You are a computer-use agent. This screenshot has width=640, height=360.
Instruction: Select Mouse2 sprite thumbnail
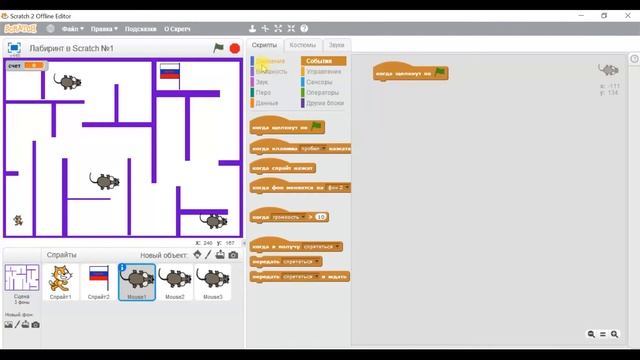(x=175, y=282)
